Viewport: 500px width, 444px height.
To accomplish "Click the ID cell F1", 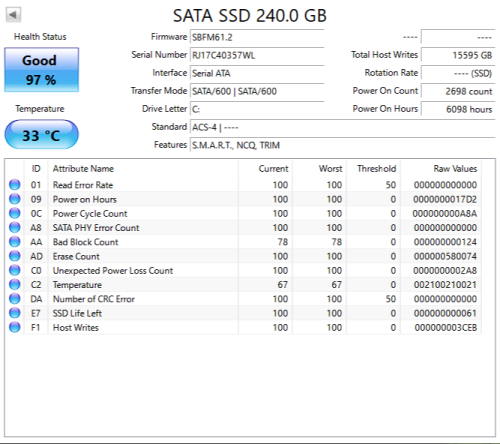I will click(x=35, y=328).
